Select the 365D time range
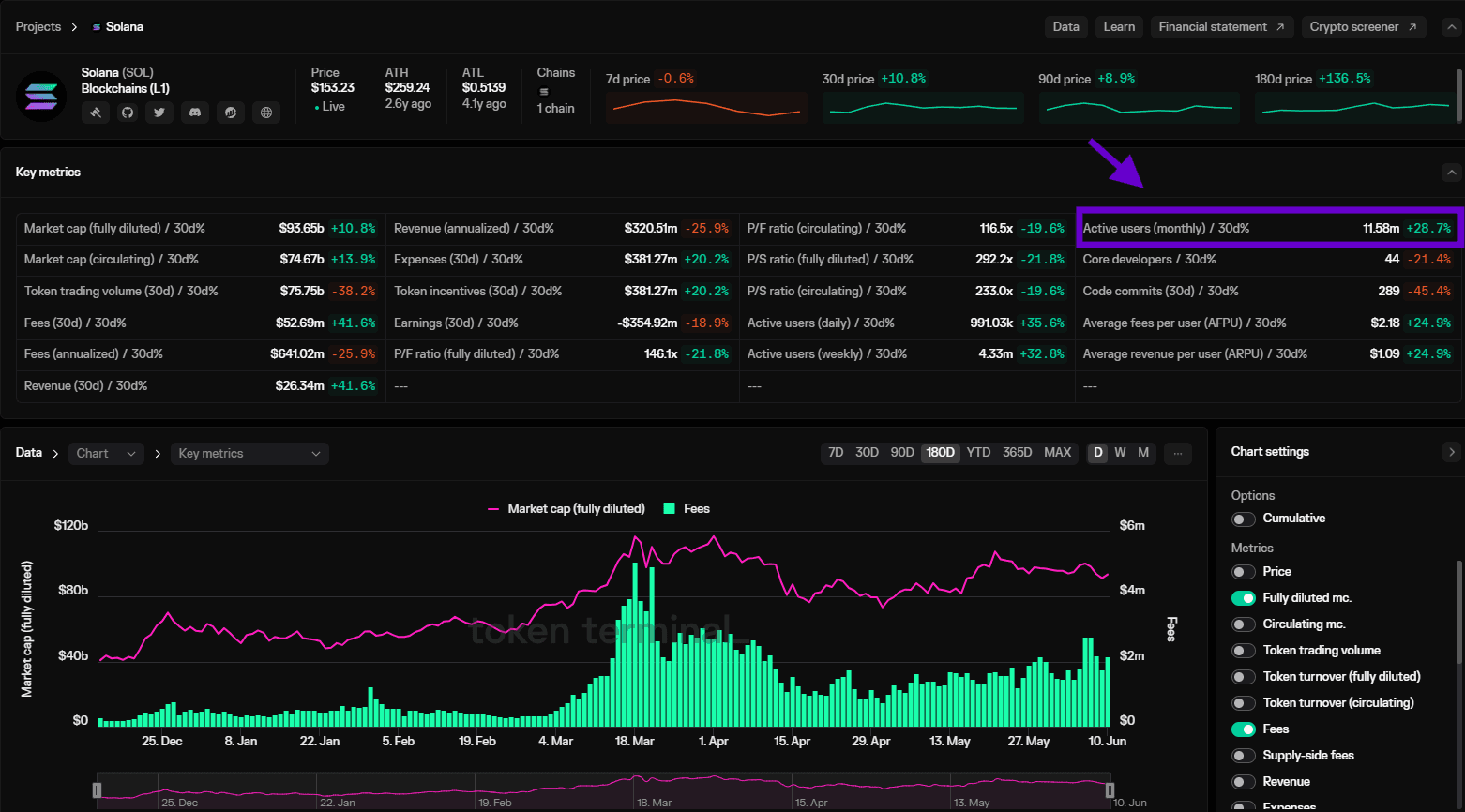1465x812 pixels. [1018, 453]
